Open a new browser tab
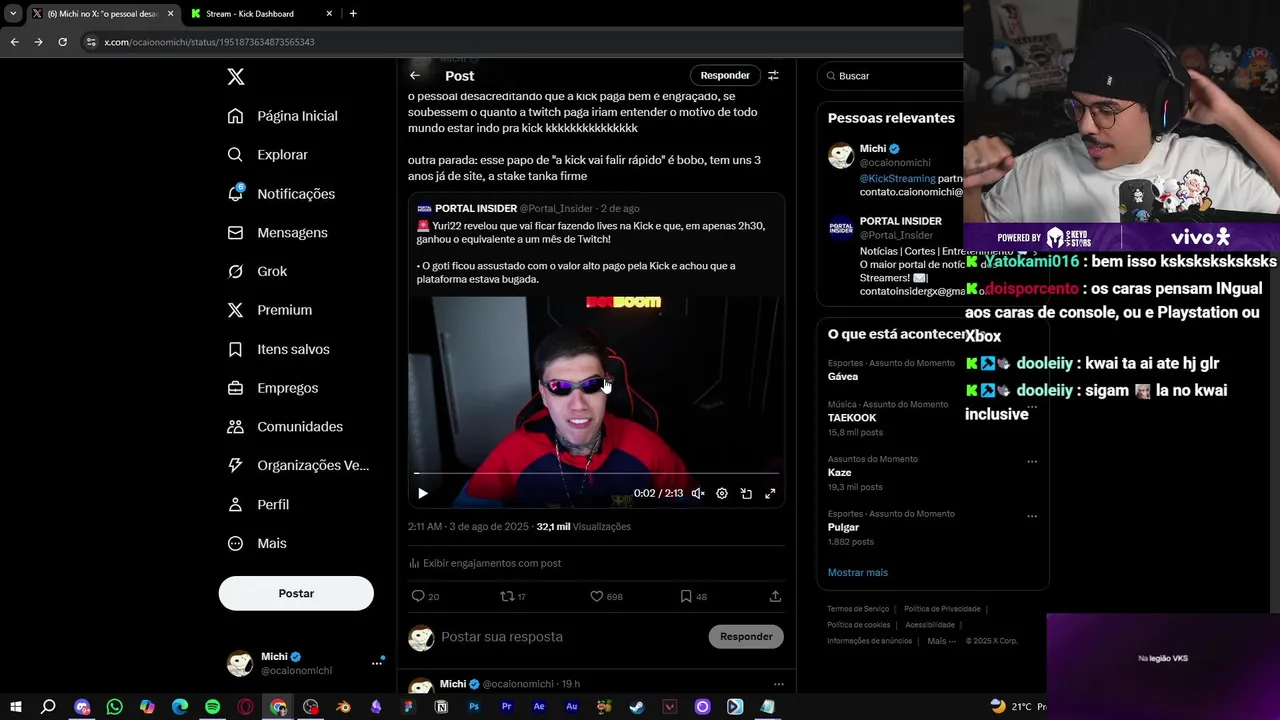This screenshot has height=720, width=1280. click(x=353, y=14)
